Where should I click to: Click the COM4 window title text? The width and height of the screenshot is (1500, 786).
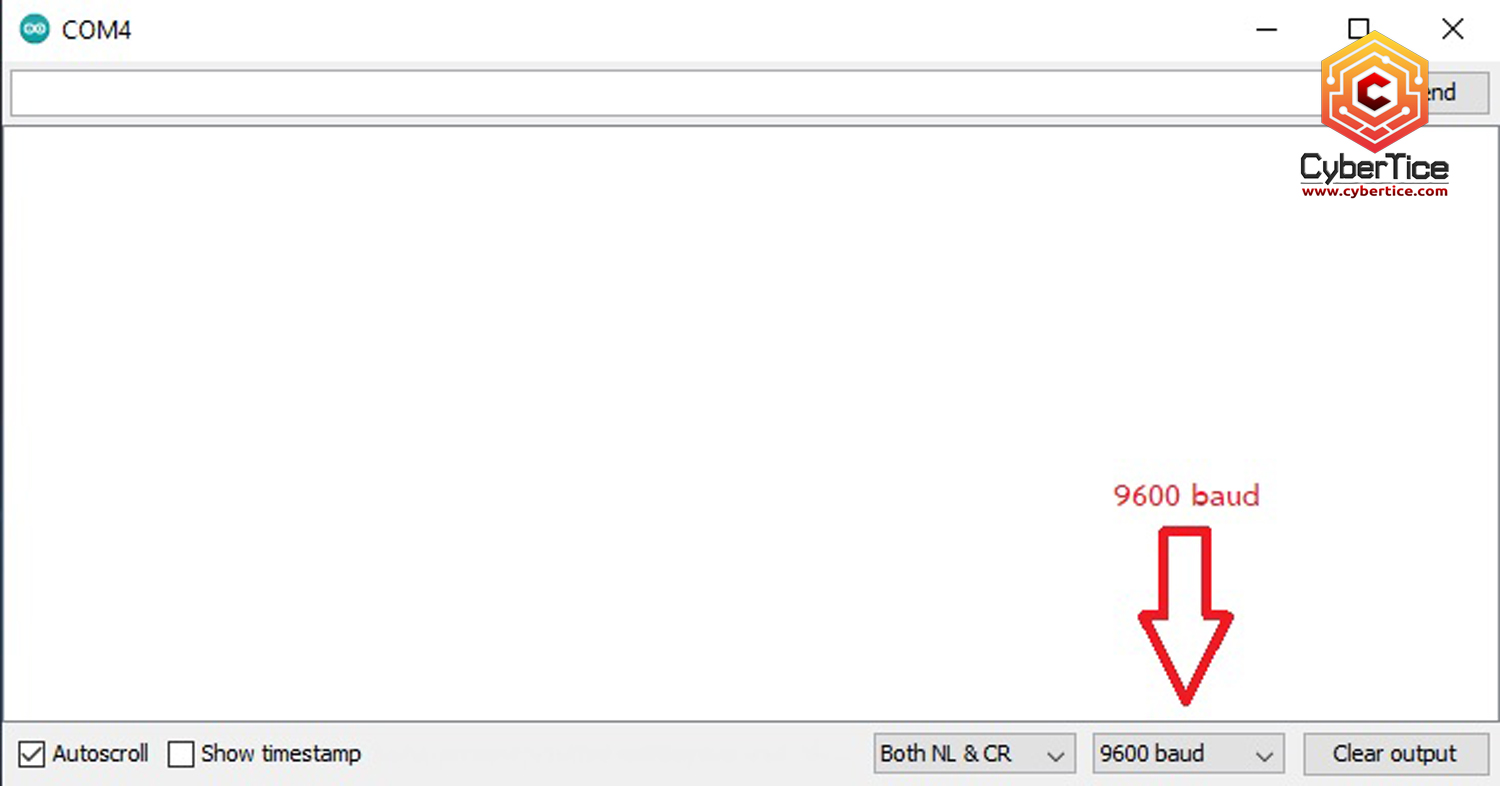pos(96,30)
